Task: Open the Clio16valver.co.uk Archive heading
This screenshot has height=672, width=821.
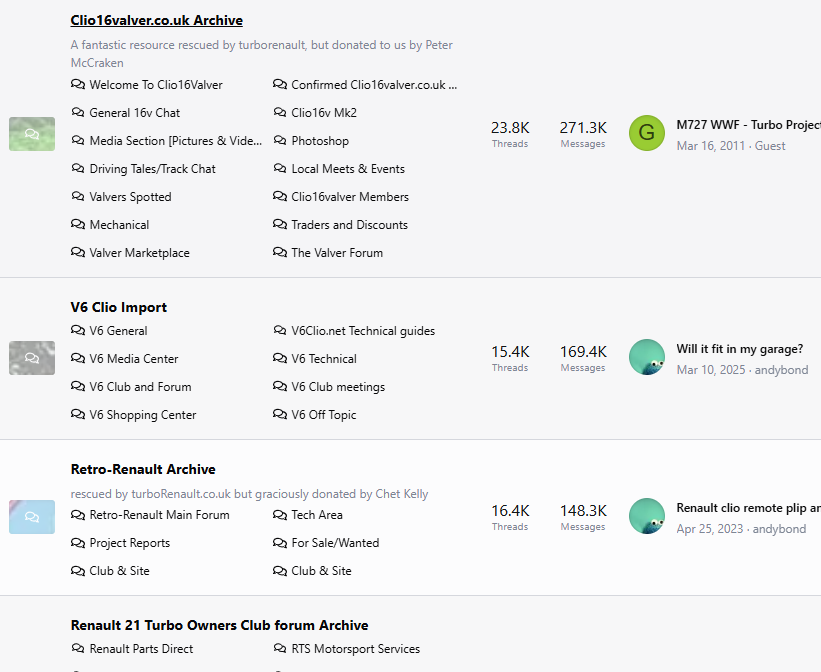Action: tap(157, 20)
